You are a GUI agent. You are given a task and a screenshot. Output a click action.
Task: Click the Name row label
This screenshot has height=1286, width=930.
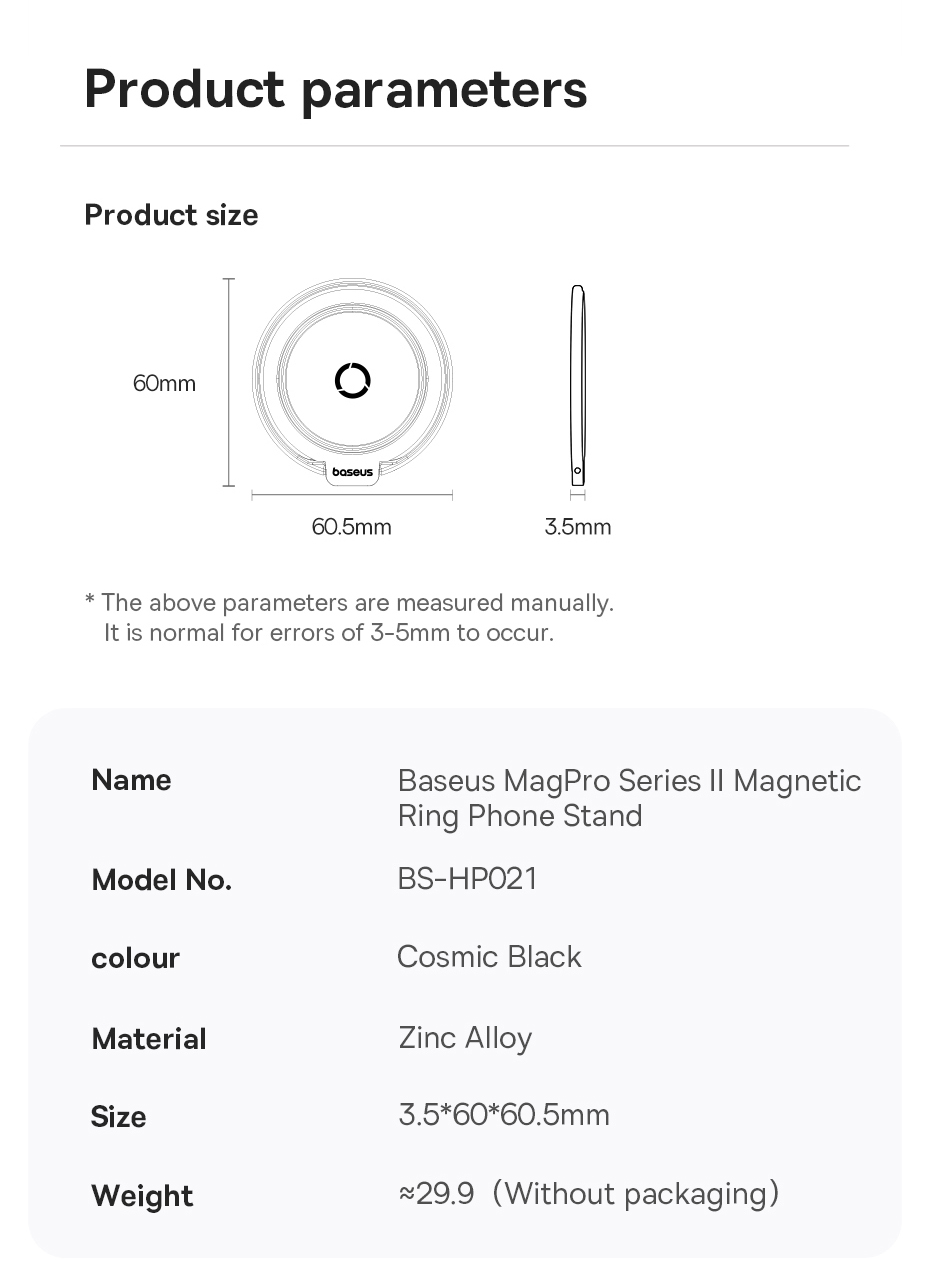131,780
